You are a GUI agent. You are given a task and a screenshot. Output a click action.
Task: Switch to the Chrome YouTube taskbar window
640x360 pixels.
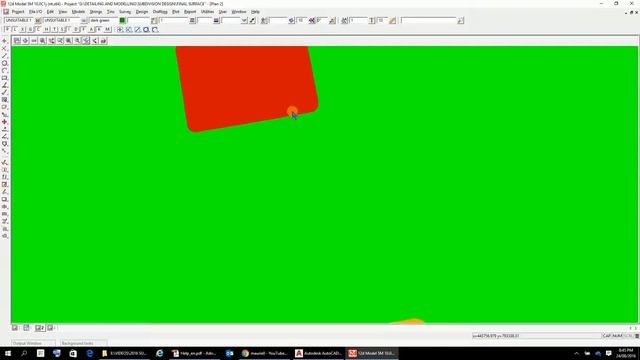click(x=265, y=353)
